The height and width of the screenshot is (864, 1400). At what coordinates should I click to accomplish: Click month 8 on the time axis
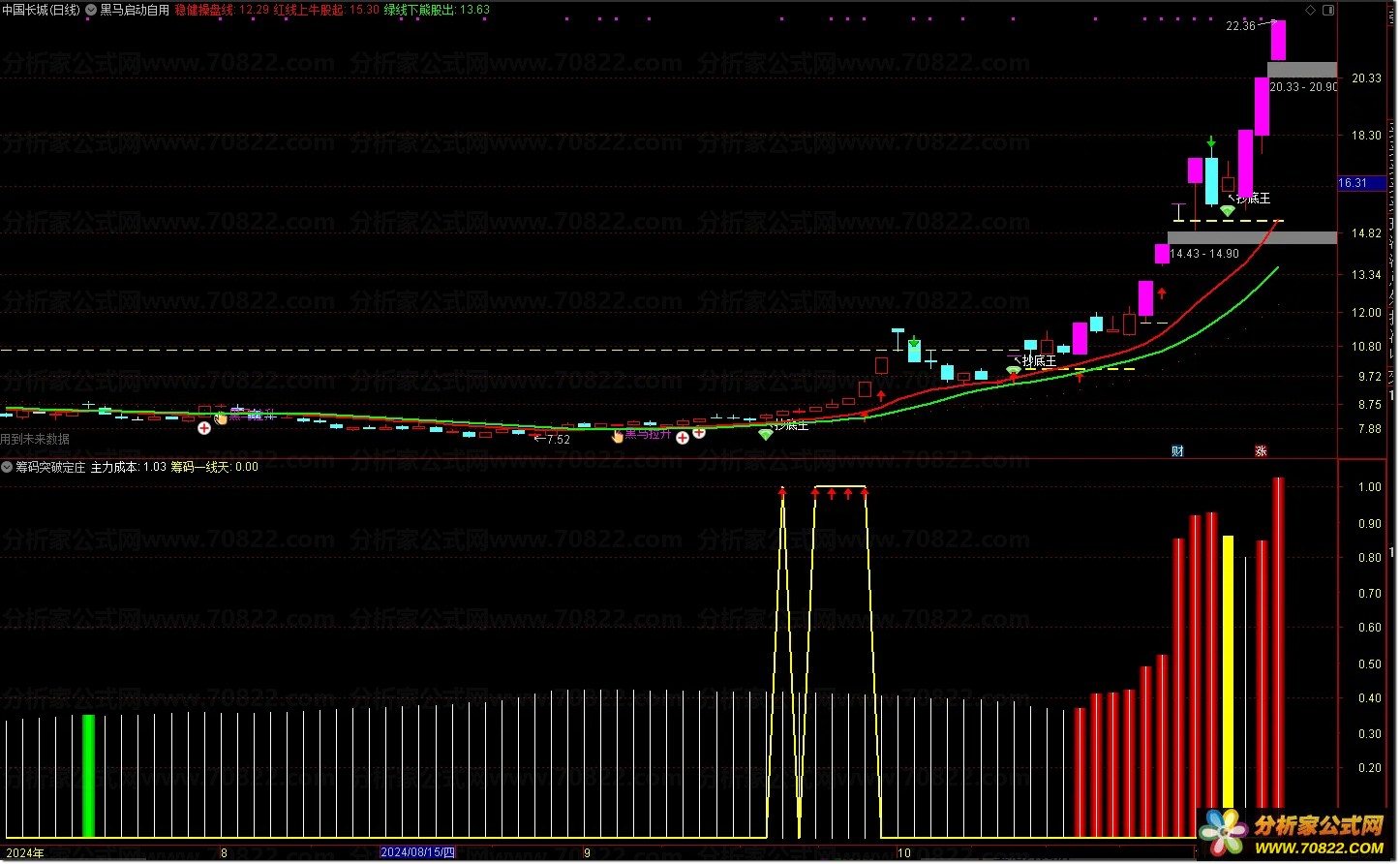224,853
